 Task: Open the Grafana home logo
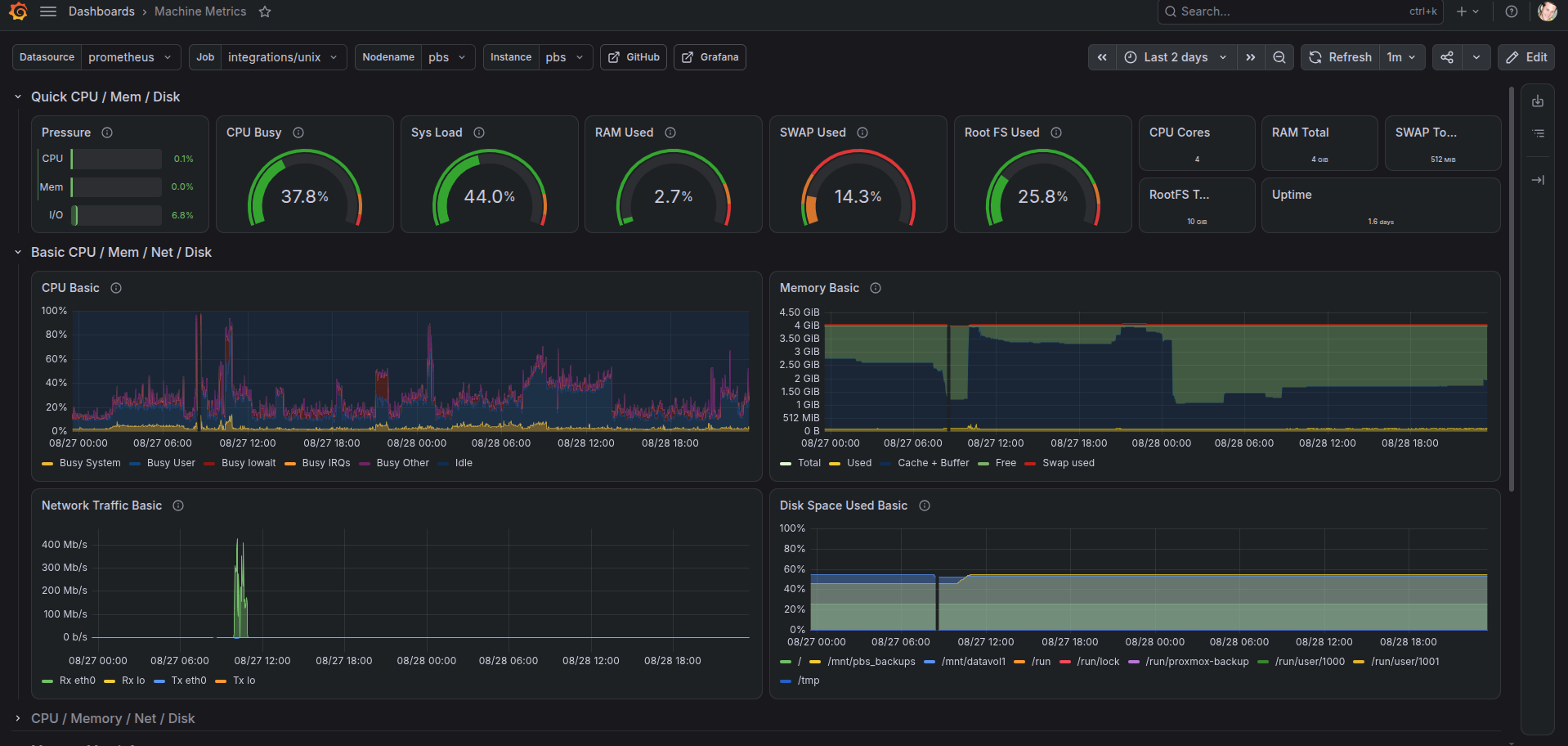click(18, 11)
